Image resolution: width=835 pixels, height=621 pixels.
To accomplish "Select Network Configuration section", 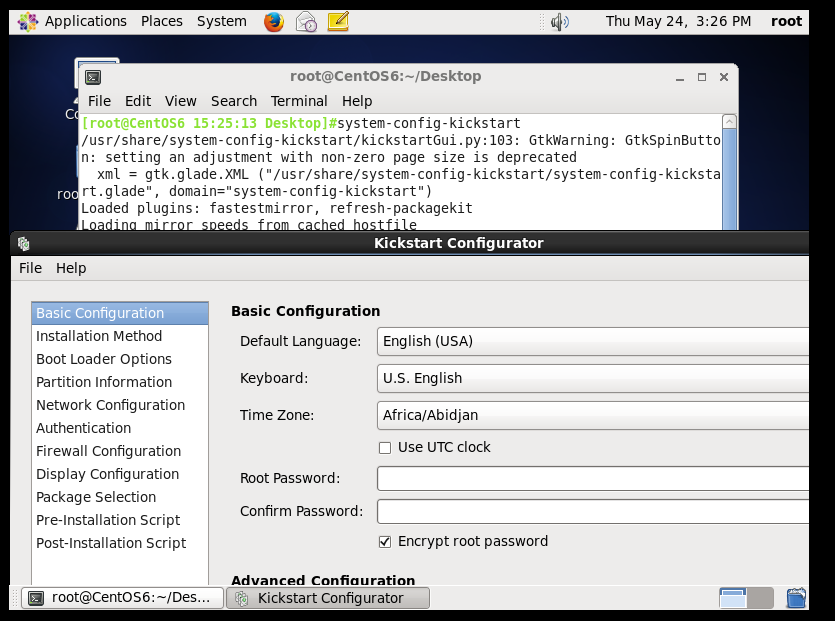I will (x=120, y=405).
